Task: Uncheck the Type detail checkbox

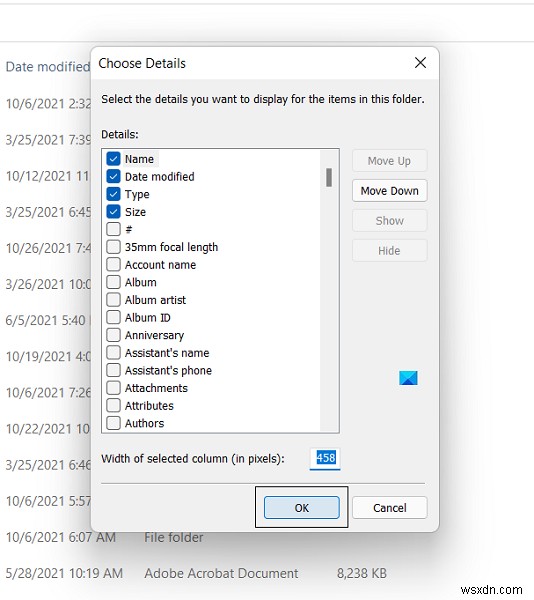Action: pos(113,194)
